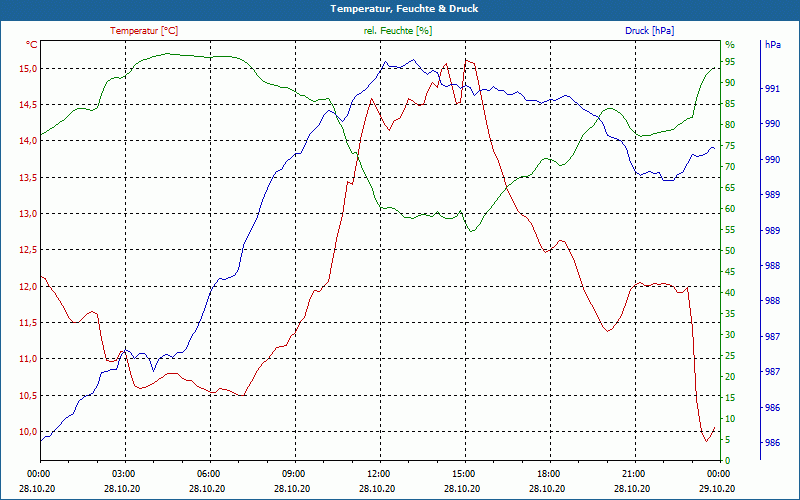Click the '13,5' temperature axis value

[x=29, y=178]
